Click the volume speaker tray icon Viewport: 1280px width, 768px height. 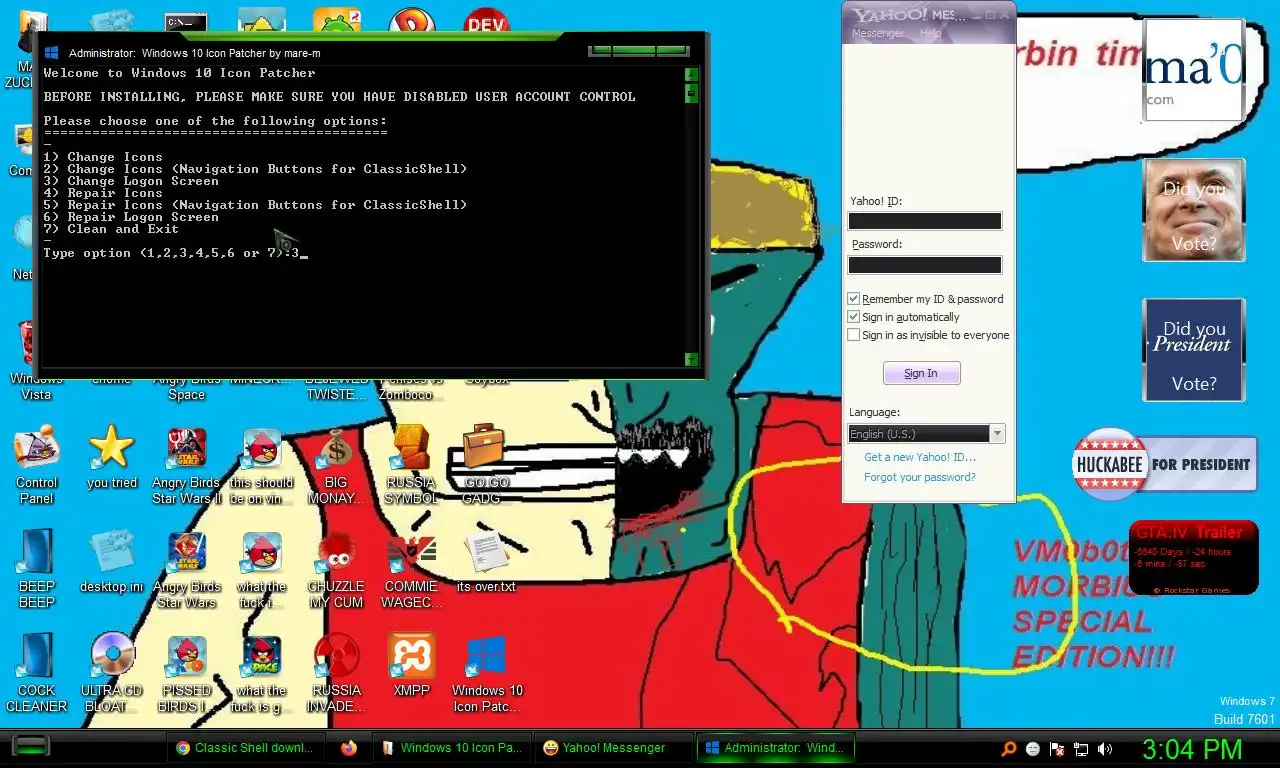point(1105,748)
